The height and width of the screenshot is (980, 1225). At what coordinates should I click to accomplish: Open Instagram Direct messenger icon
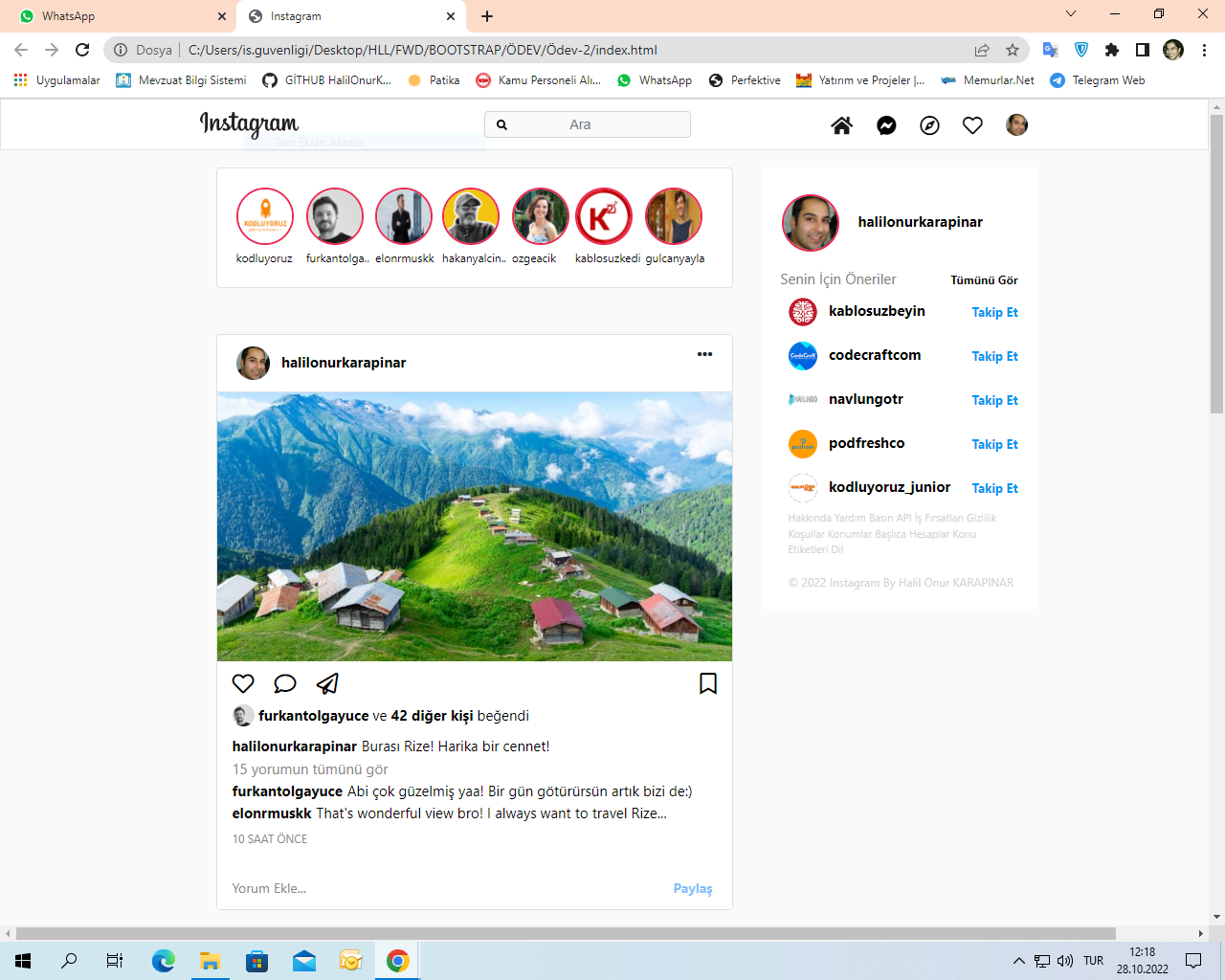tap(885, 124)
